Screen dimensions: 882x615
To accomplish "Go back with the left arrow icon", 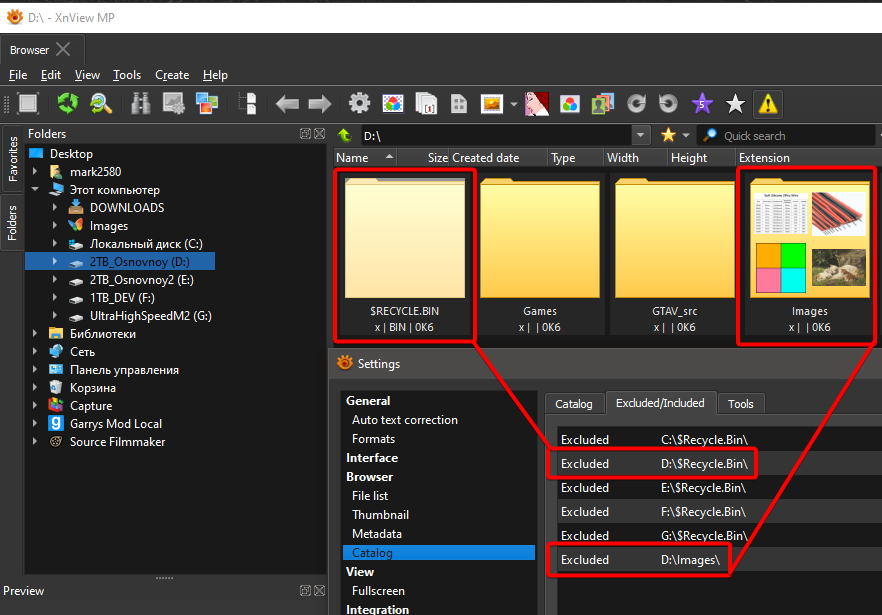I will coord(288,103).
